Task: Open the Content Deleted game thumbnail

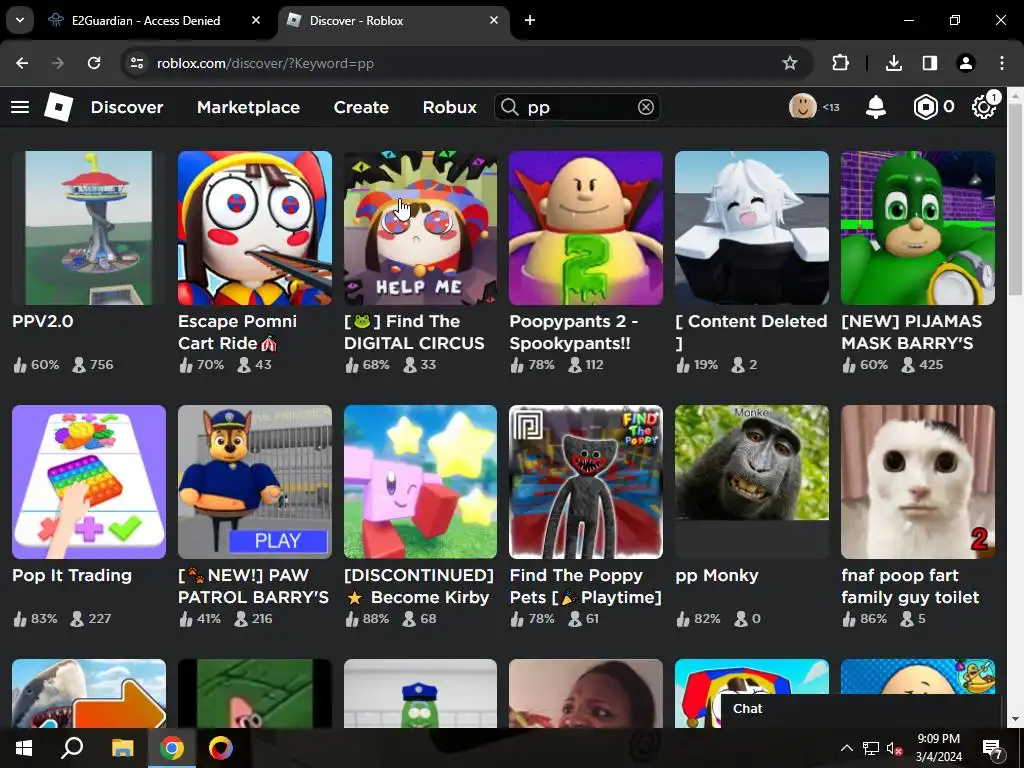Action: pos(752,228)
